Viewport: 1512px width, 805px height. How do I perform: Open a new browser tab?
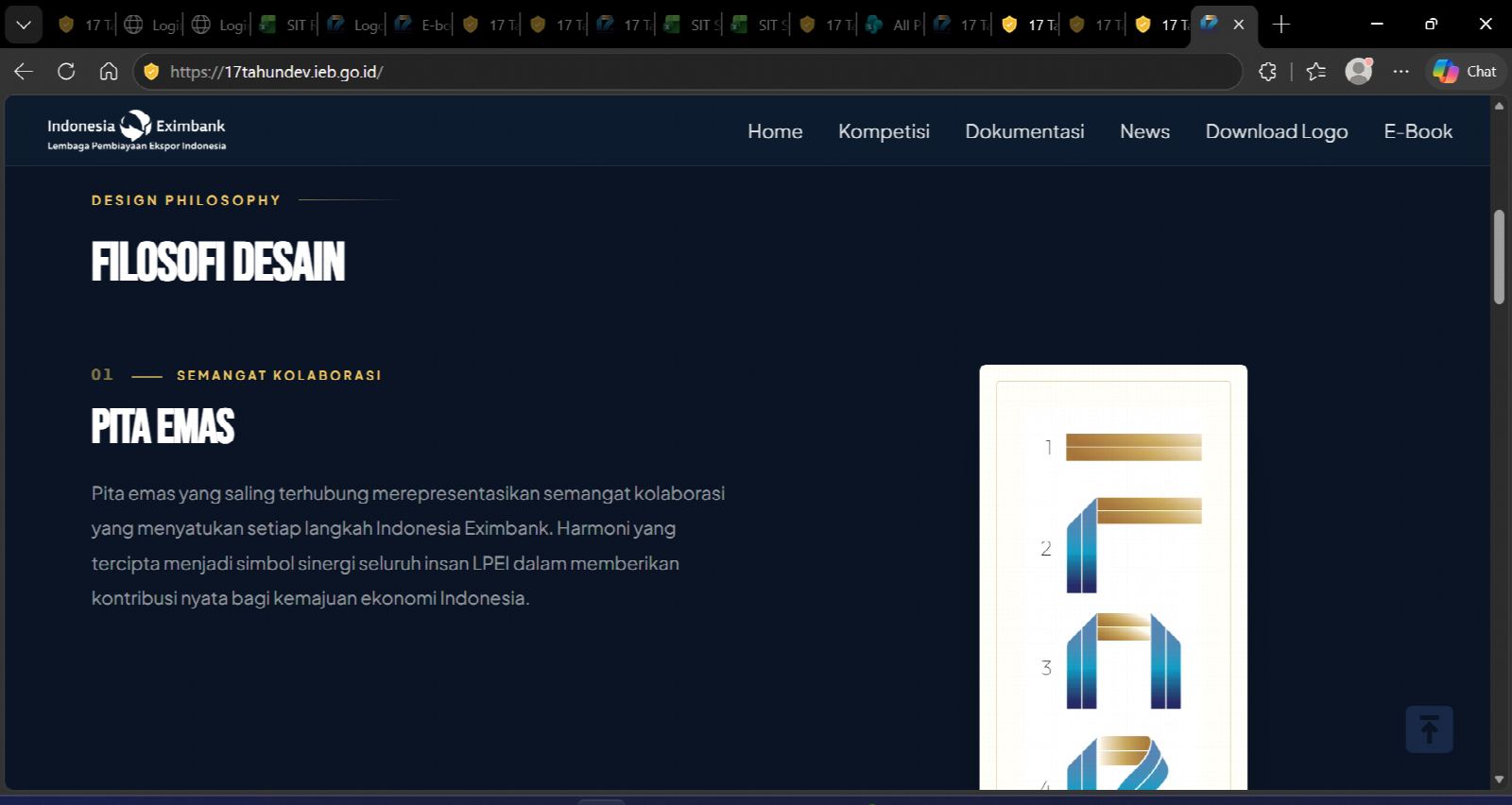click(1281, 25)
